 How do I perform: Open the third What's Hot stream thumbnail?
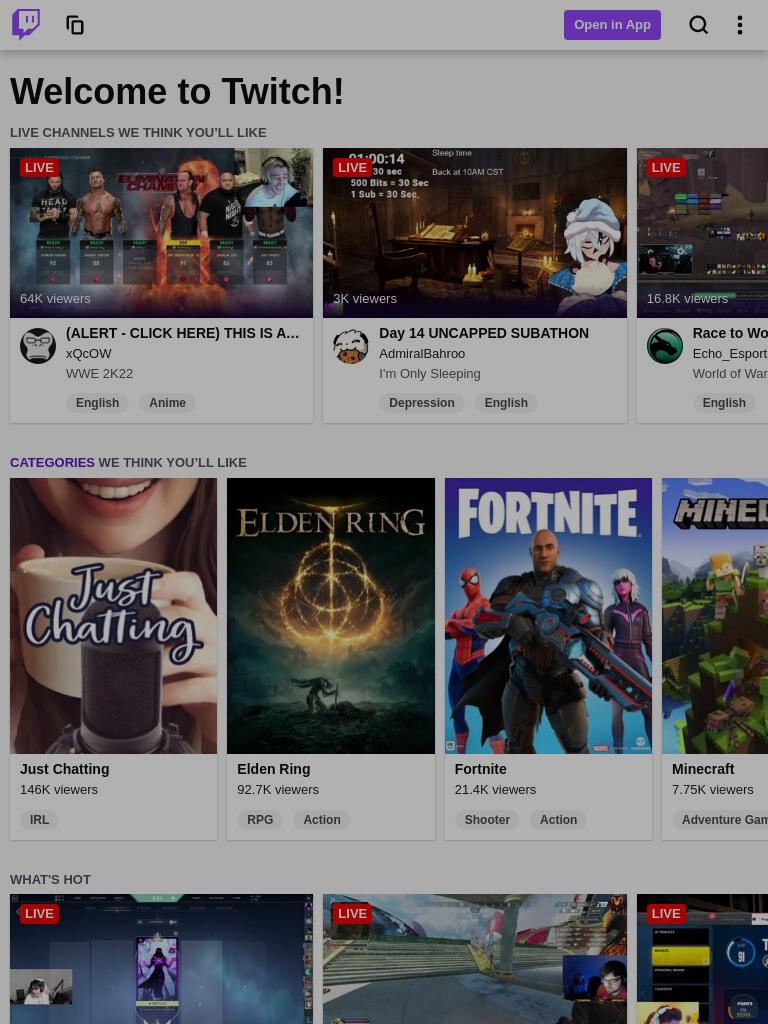(703, 959)
